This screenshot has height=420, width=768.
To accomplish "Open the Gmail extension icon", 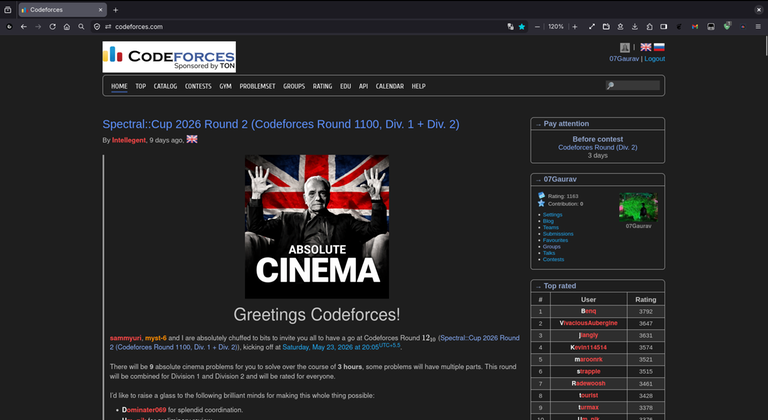I will coord(695,27).
